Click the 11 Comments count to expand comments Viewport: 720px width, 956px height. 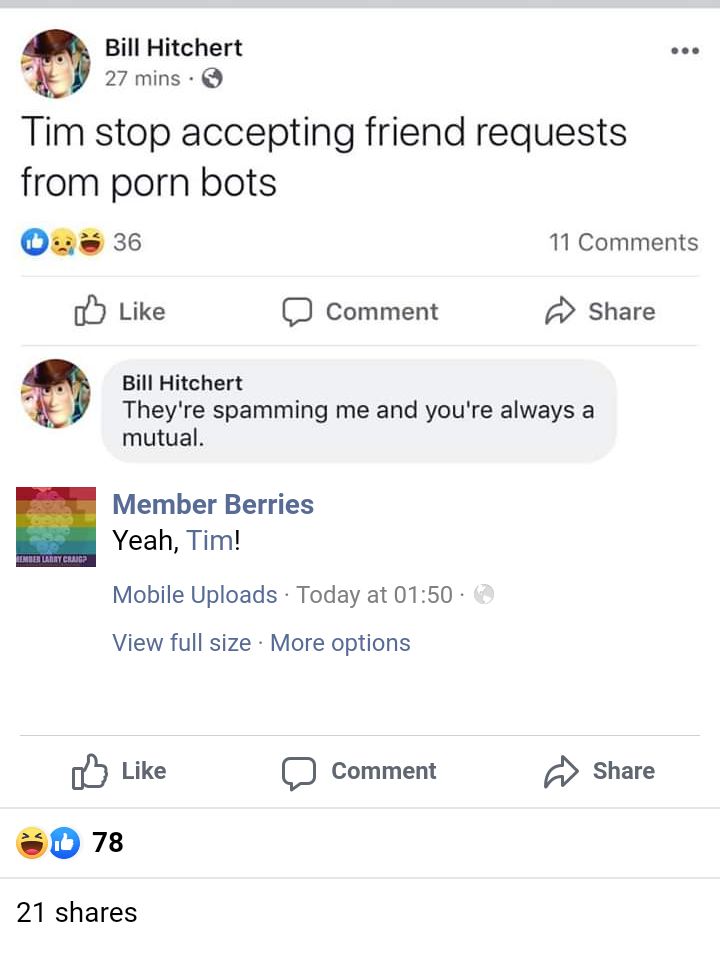click(622, 242)
